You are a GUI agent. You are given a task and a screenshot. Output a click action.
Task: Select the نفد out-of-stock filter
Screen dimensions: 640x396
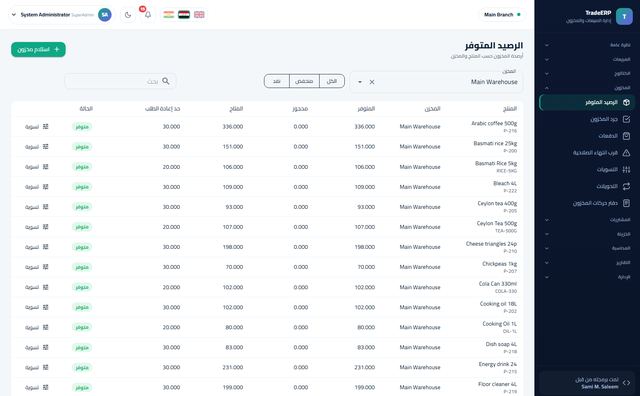click(x=277, y=81)
